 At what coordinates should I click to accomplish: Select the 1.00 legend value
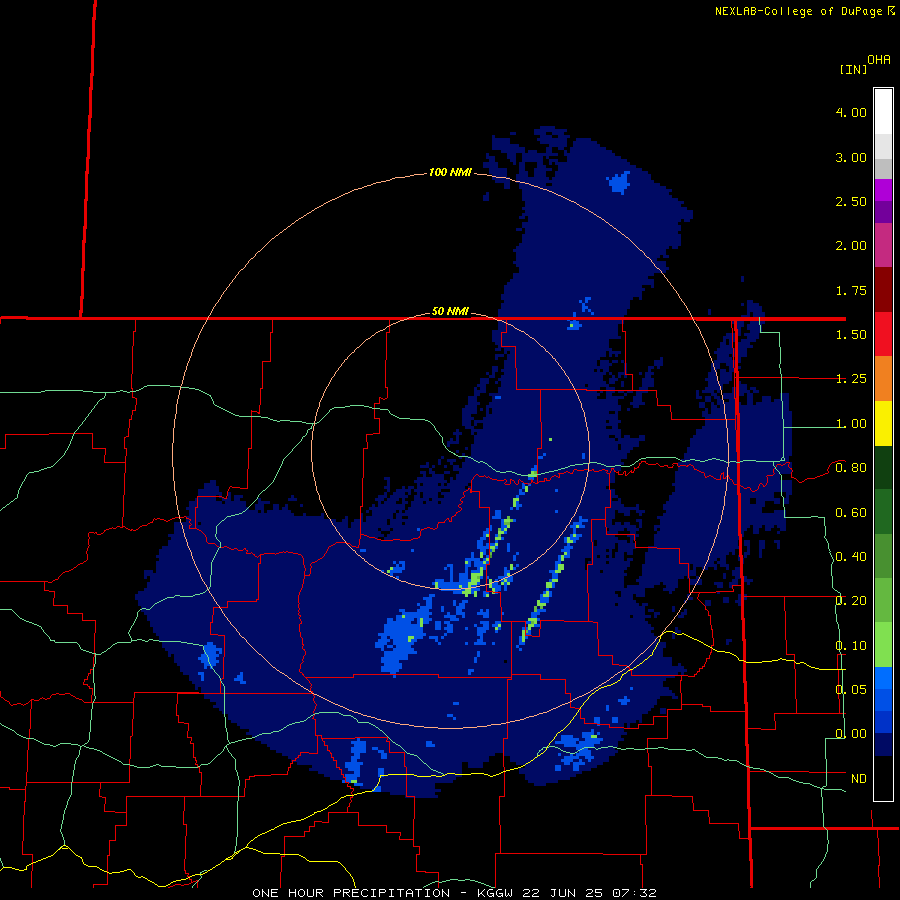tap(851, 424)
